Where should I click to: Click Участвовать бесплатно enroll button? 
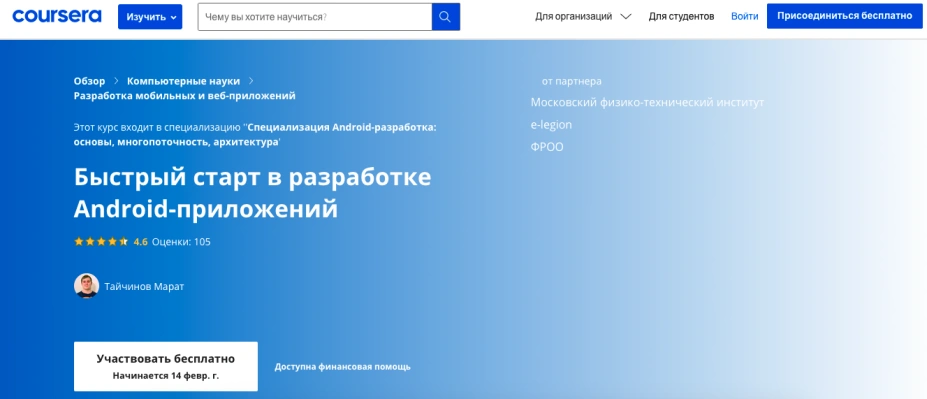point(166,366)
